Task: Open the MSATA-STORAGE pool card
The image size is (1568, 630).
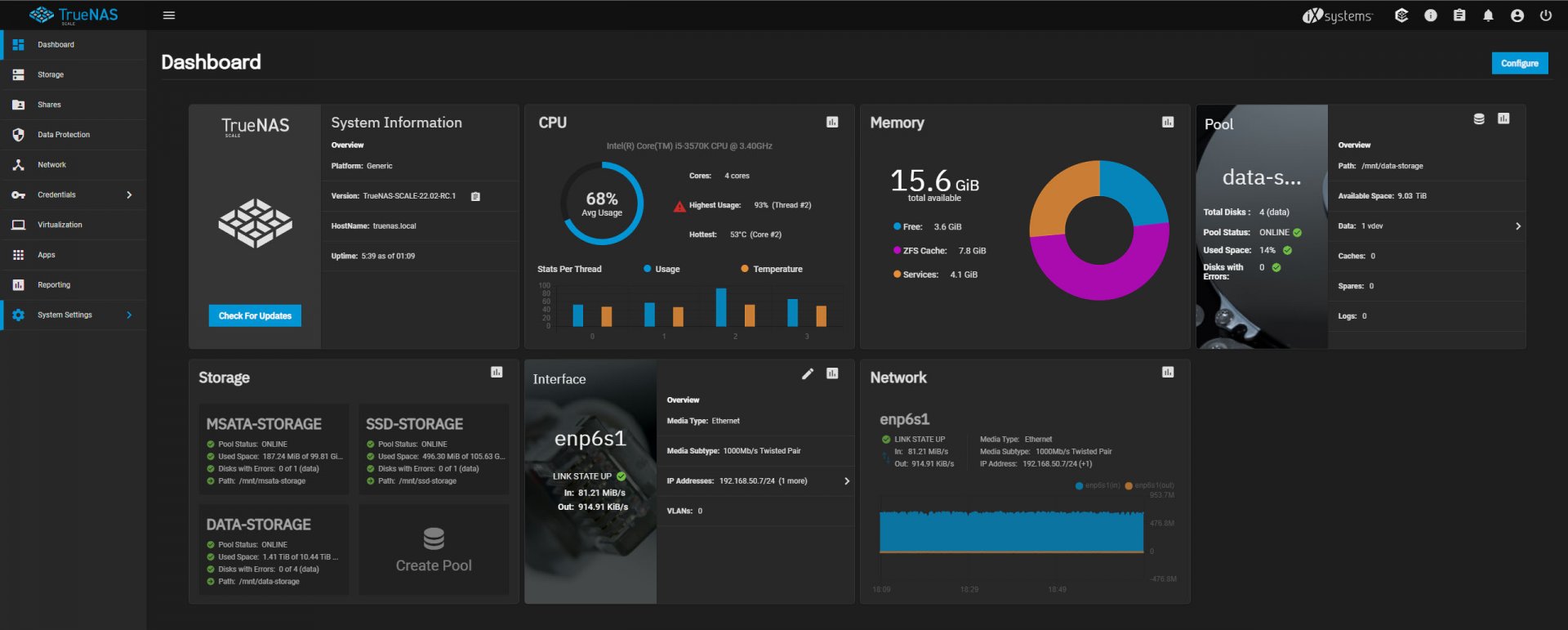Action: [274, 449]
